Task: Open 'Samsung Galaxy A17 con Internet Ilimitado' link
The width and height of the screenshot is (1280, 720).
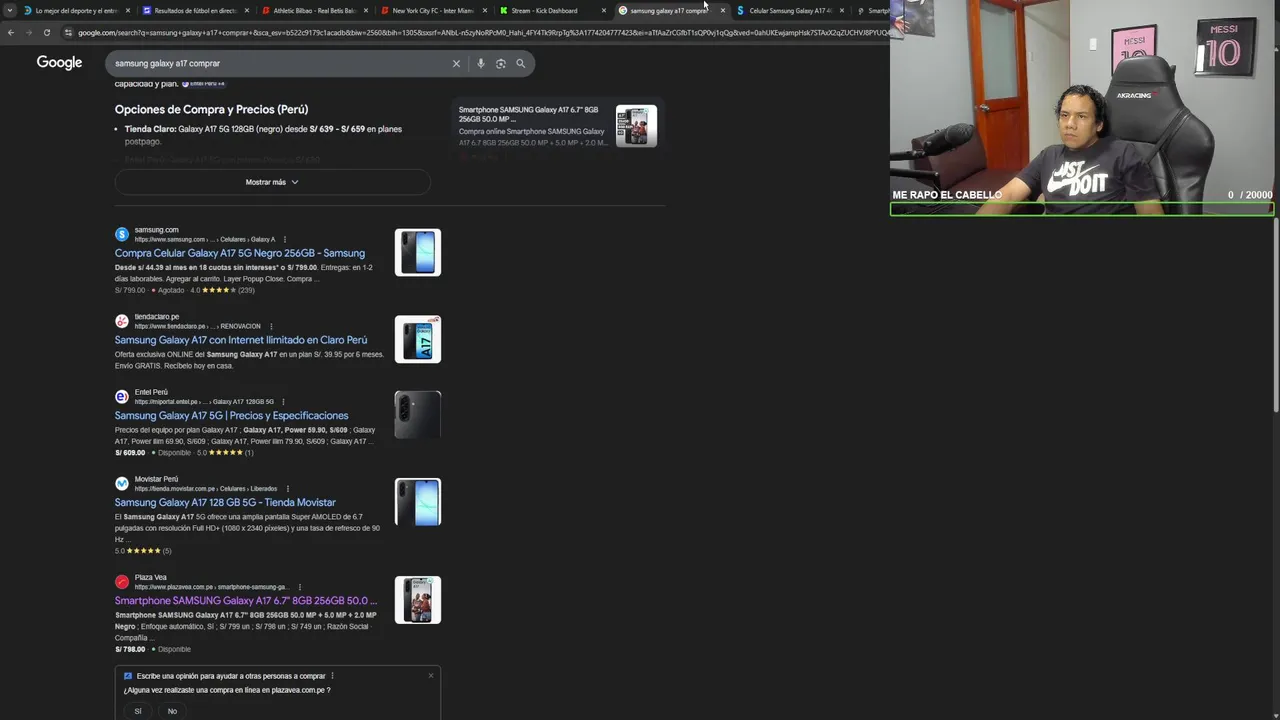Action: pos(241,340)
